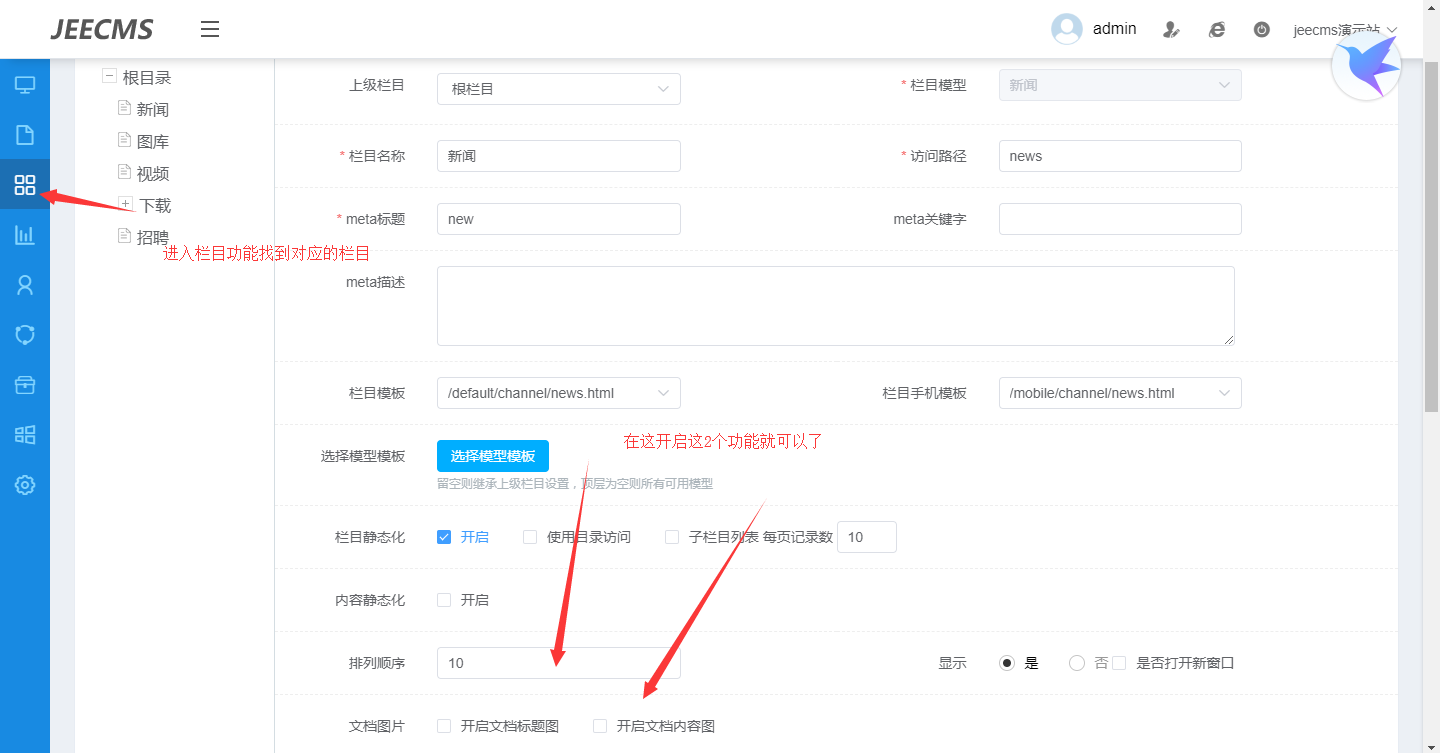This screenshot has width=1440, height=753.
Task: Select 新闻 in the channel tree
Action: coord(153,110)
